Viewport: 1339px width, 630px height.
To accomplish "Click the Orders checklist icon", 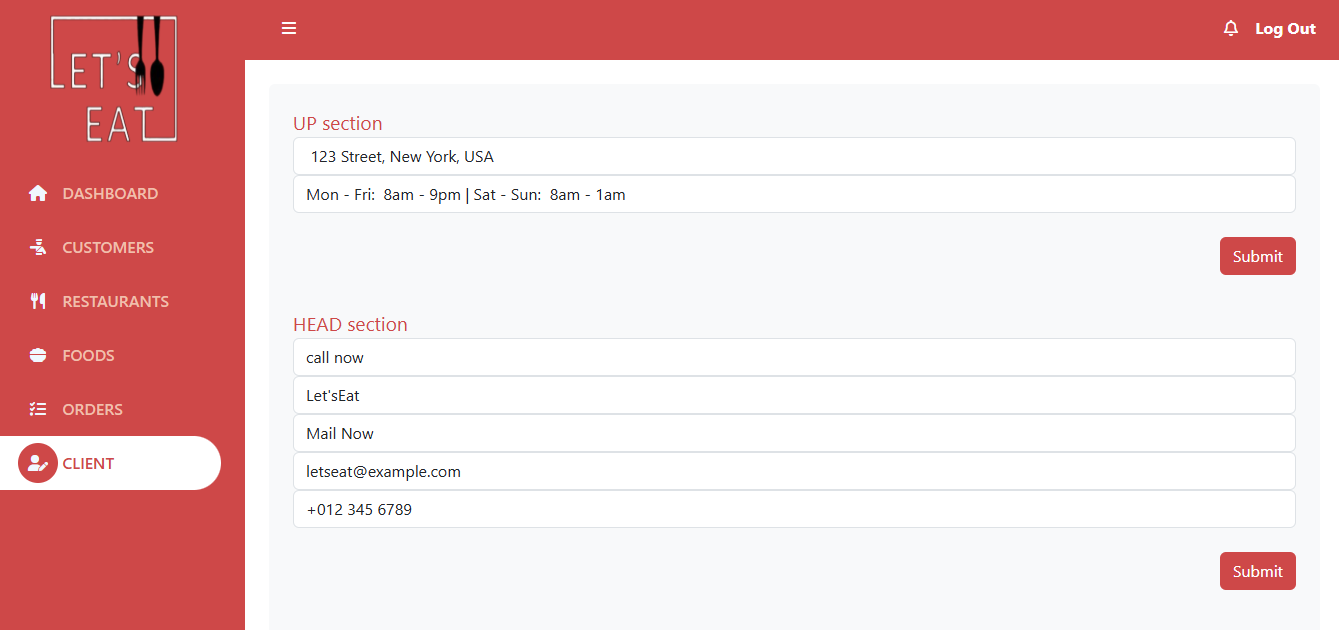I will point(38,410).
